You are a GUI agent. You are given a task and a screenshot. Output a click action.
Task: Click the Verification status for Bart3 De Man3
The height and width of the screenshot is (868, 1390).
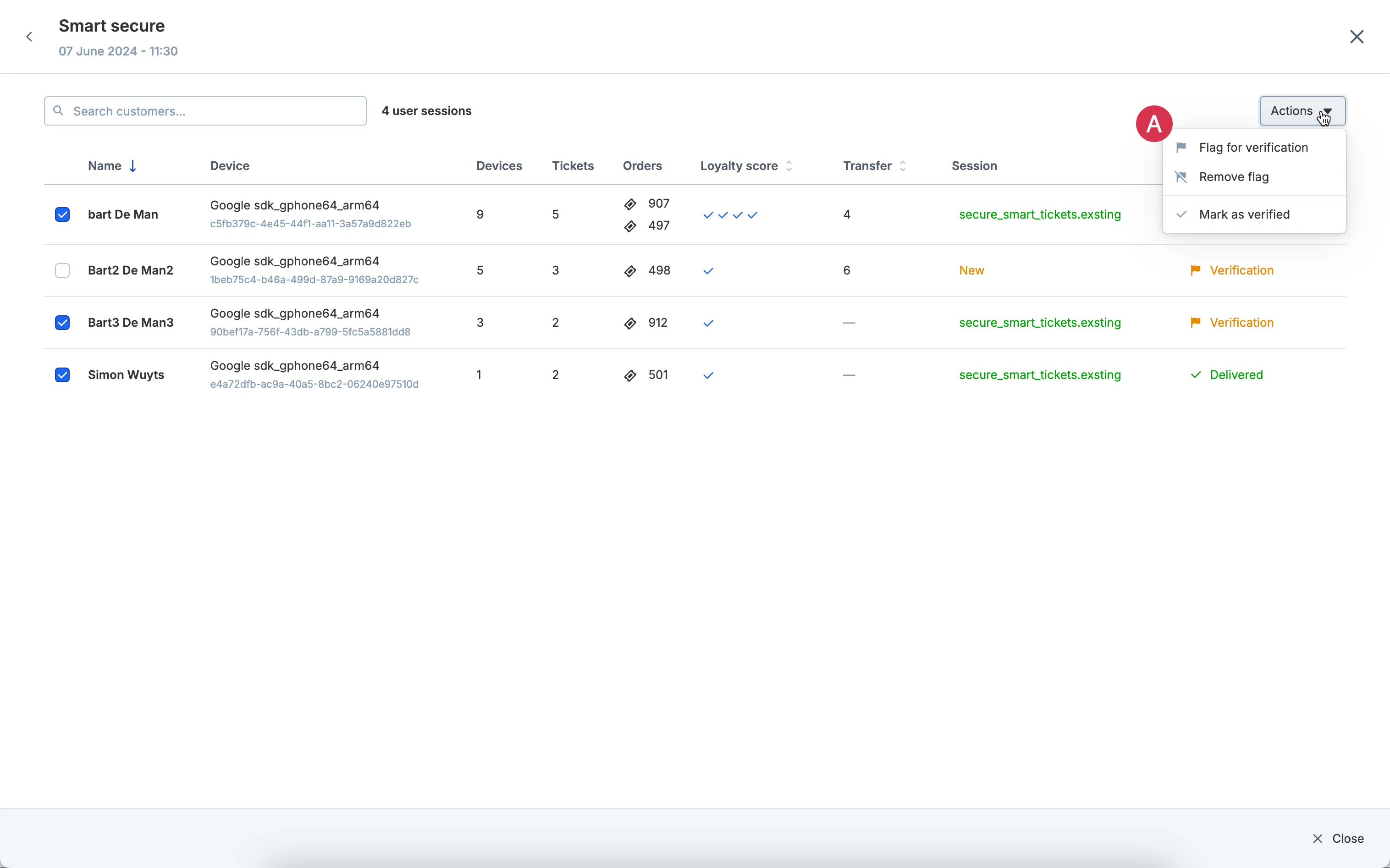pyautogui.click(x=1241, y=323)
